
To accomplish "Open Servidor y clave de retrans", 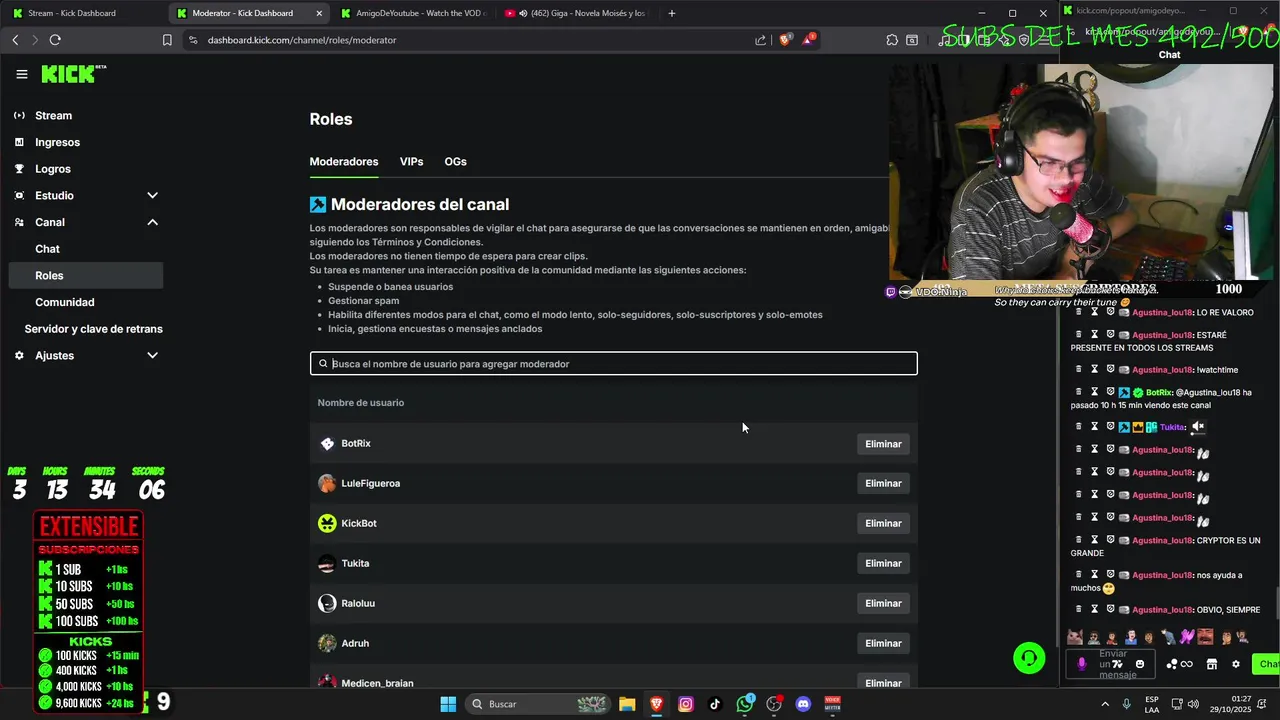I will [x=93, y=329].
